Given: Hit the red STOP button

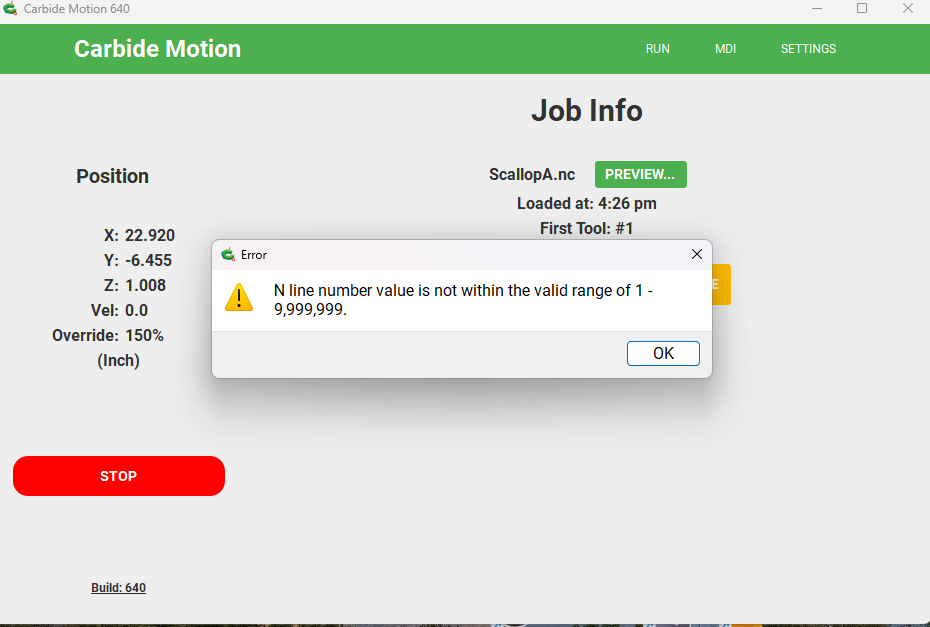Looking at the screenshot, I should [119, 476].
